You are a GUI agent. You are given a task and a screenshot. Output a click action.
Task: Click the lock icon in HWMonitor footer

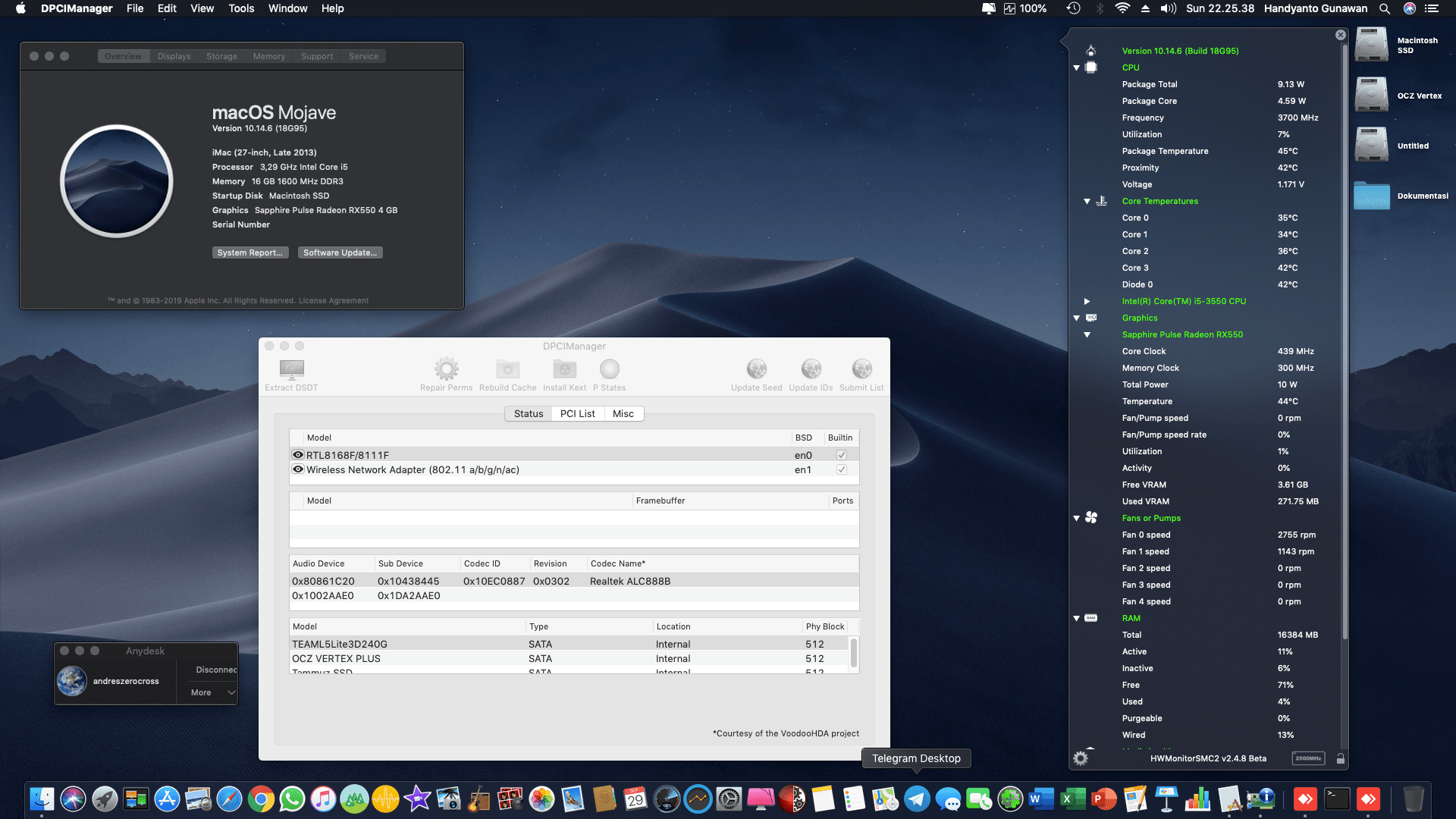[x=1341, y=758]
